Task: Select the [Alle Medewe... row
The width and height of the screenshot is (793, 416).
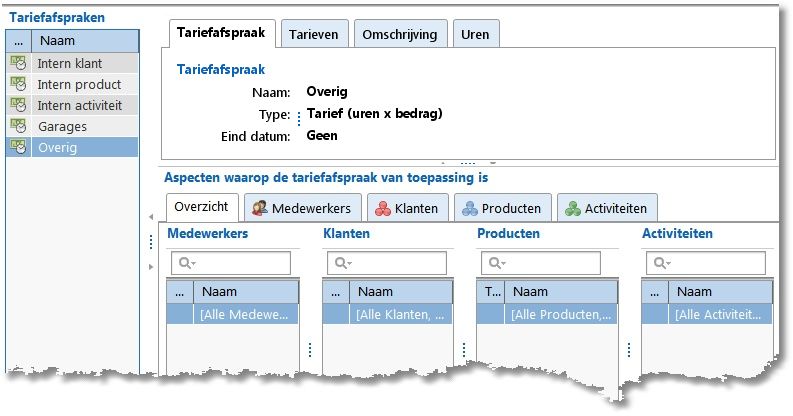Action: pos(245,314)
